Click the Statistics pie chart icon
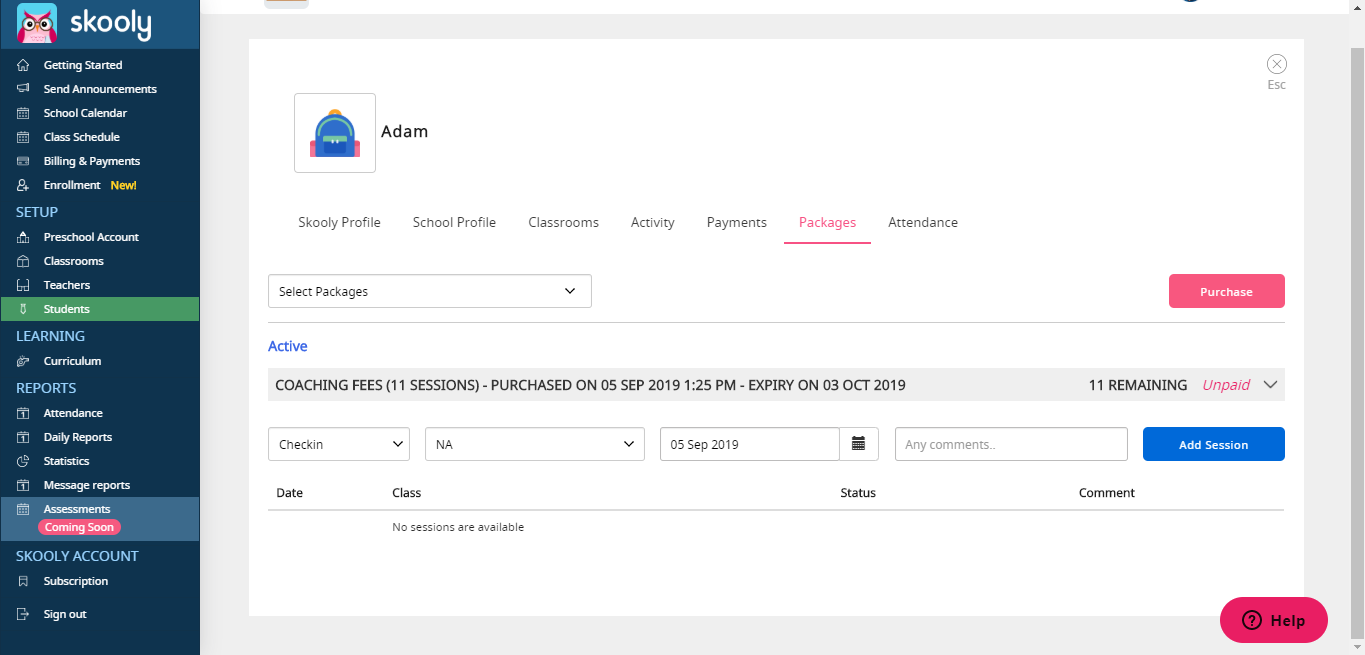1365x655 pixels. [23, 461]
